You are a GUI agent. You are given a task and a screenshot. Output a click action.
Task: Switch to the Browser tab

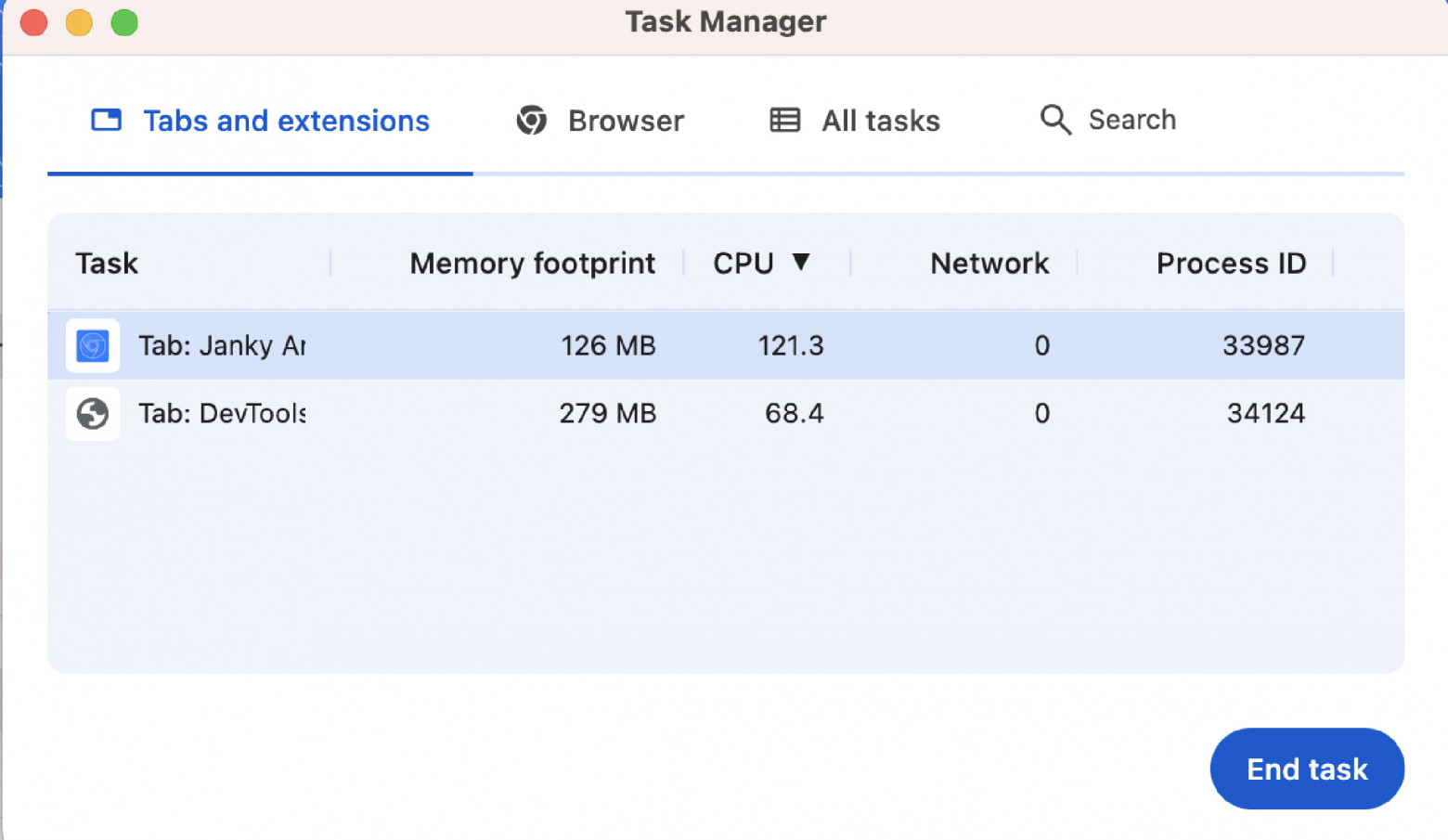pyautogui.click(x=625, y=121)
